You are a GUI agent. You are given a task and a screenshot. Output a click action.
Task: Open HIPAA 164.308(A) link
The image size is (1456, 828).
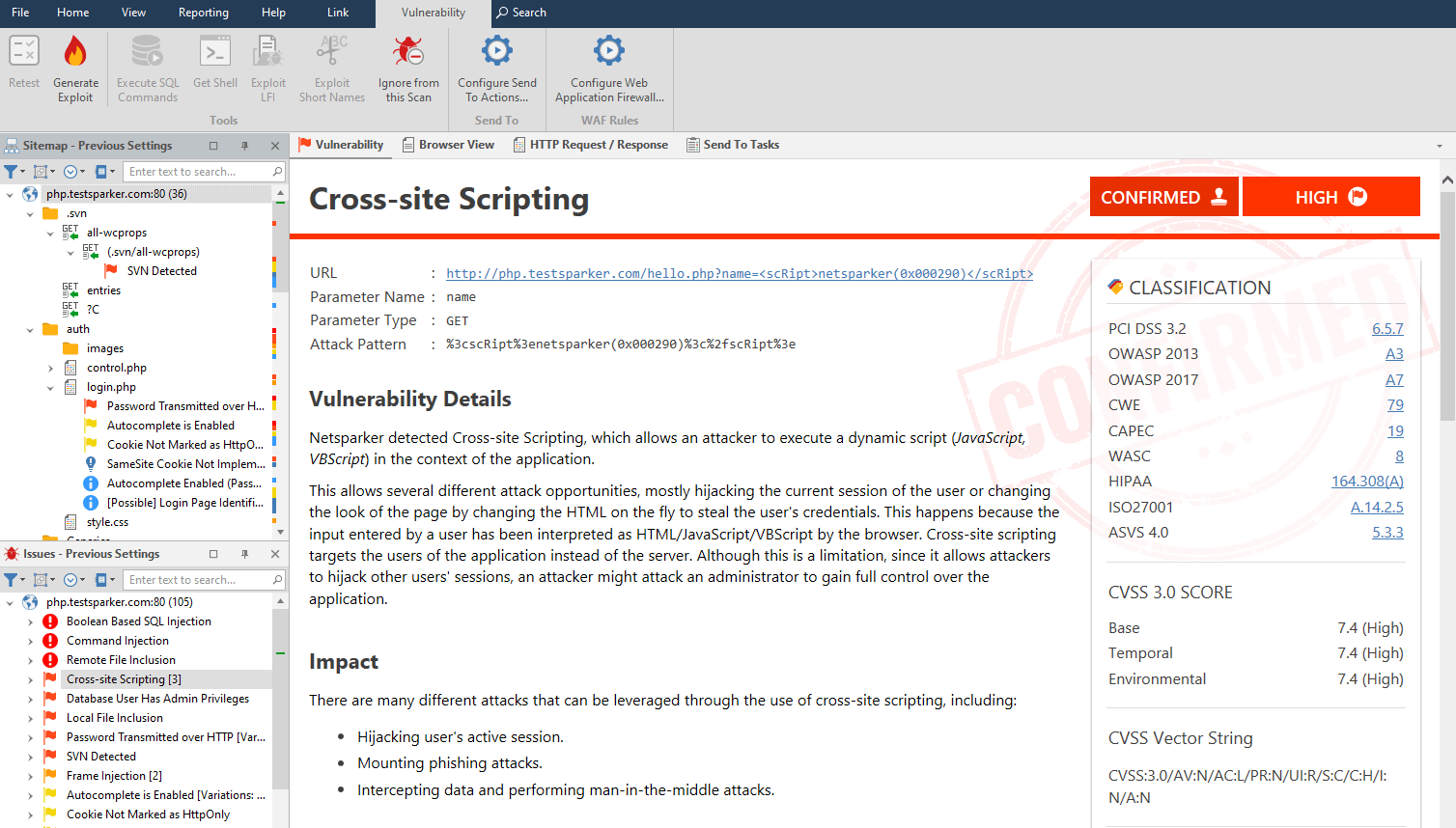point(1367,482)
